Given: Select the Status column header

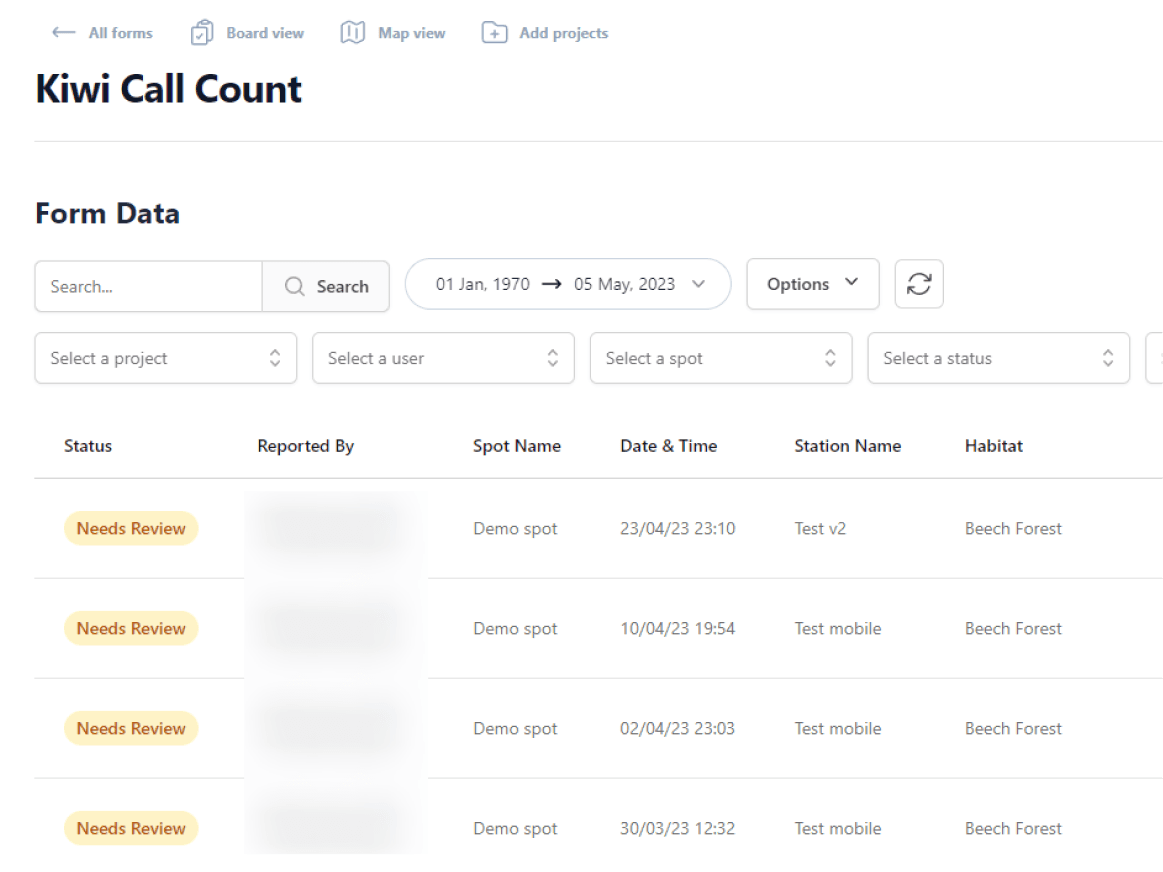Looking at the screenshot, I should coord(87,446).
